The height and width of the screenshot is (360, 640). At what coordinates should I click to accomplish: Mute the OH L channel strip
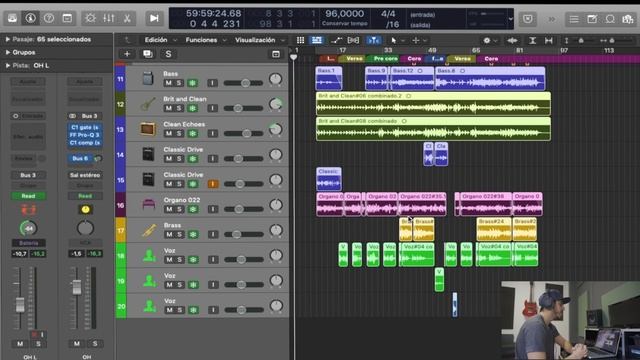[20, 344]
